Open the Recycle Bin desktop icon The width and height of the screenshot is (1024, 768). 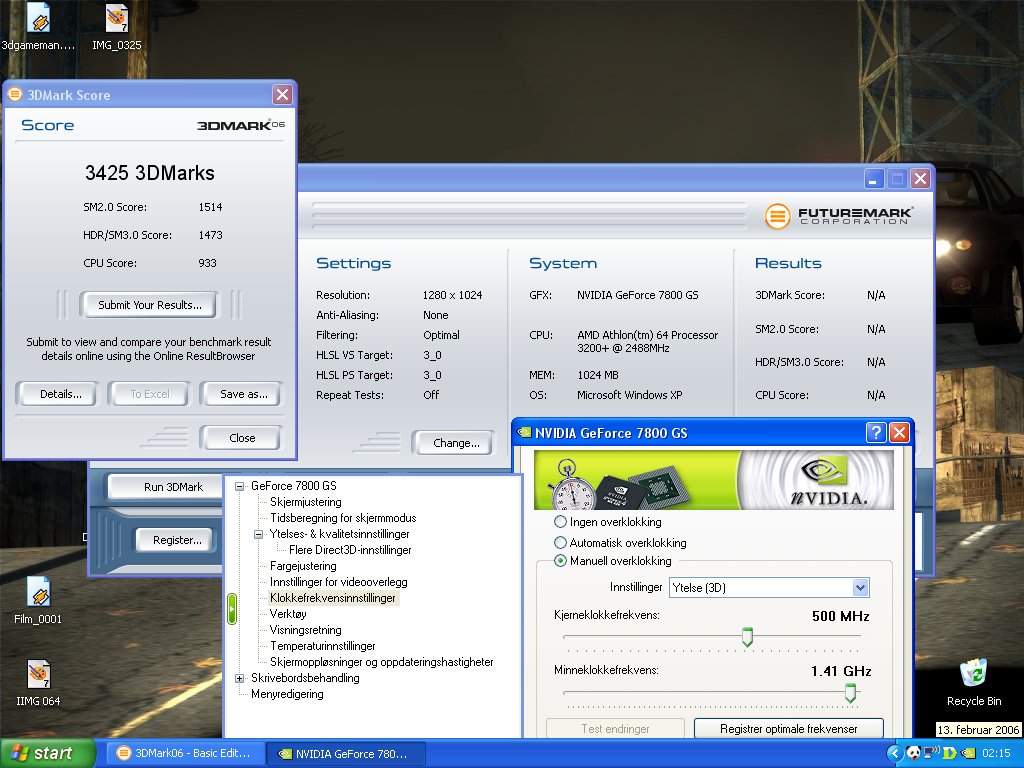[974, 673]
